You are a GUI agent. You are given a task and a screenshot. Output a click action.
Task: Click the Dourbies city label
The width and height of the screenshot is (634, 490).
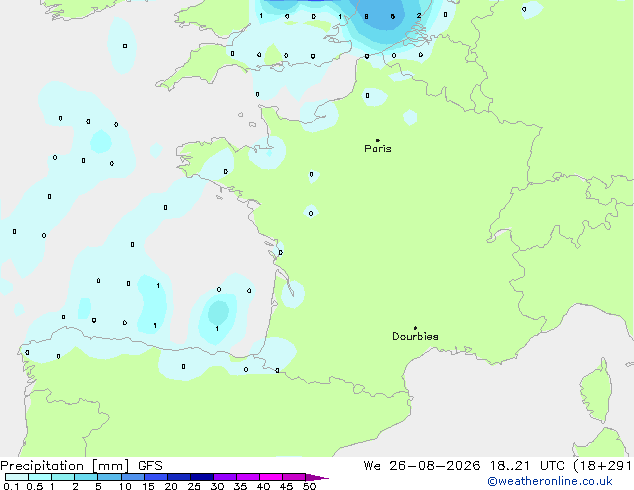(x=415, y=336)
